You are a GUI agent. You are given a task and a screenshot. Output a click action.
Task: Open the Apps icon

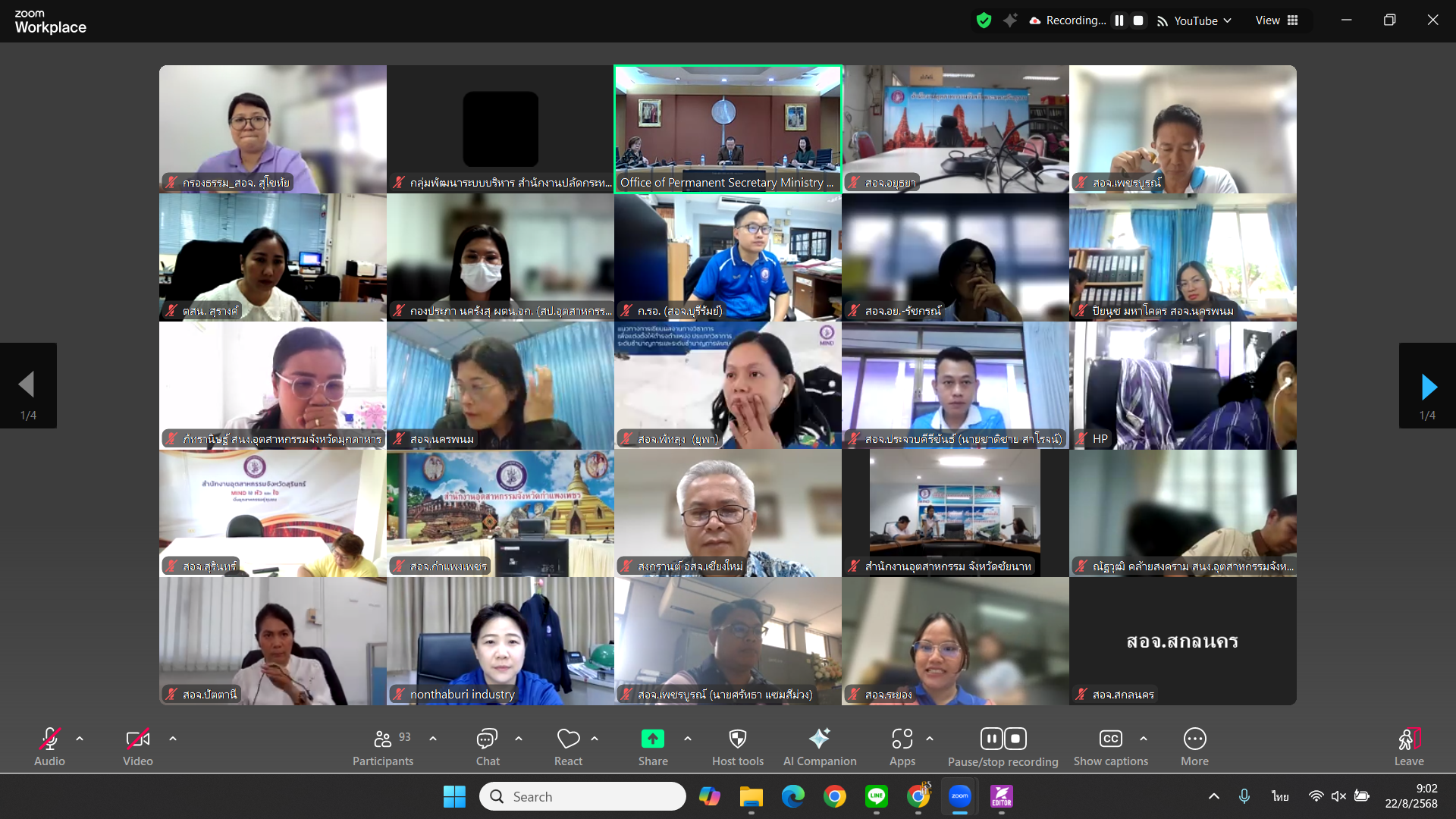tap(902, 739)
